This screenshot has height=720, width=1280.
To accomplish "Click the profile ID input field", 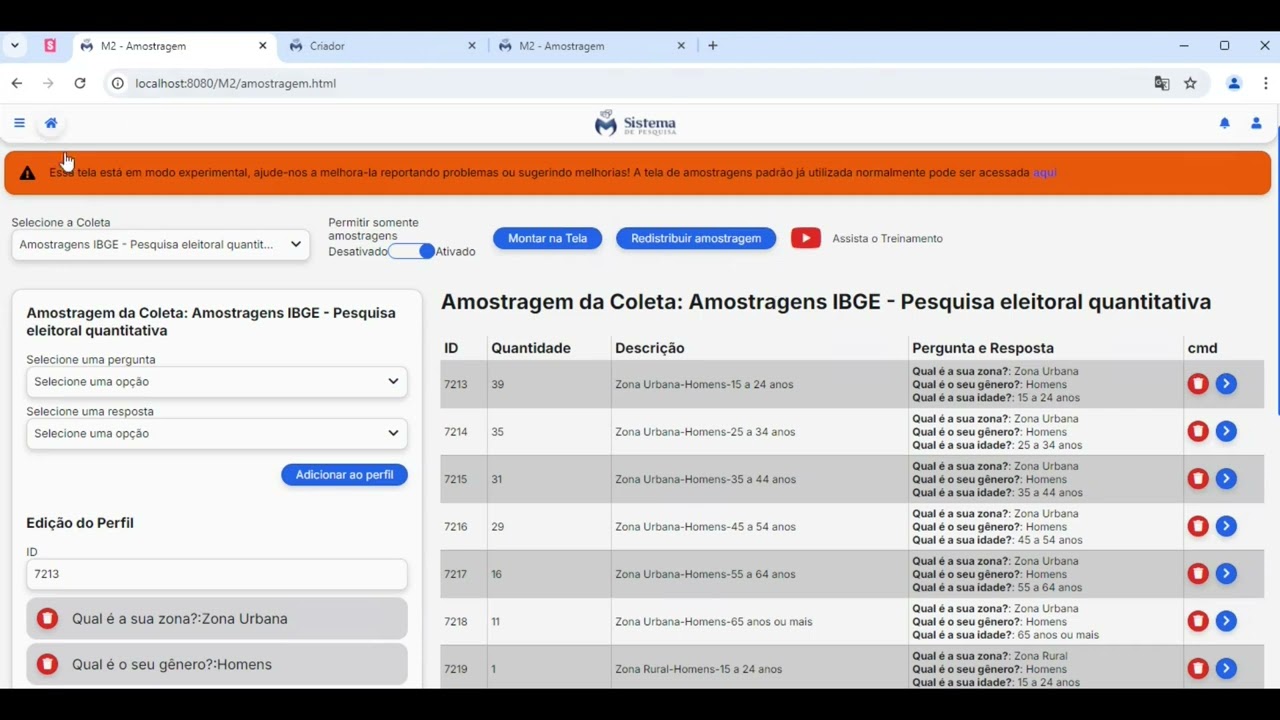I will pos(217,574).
